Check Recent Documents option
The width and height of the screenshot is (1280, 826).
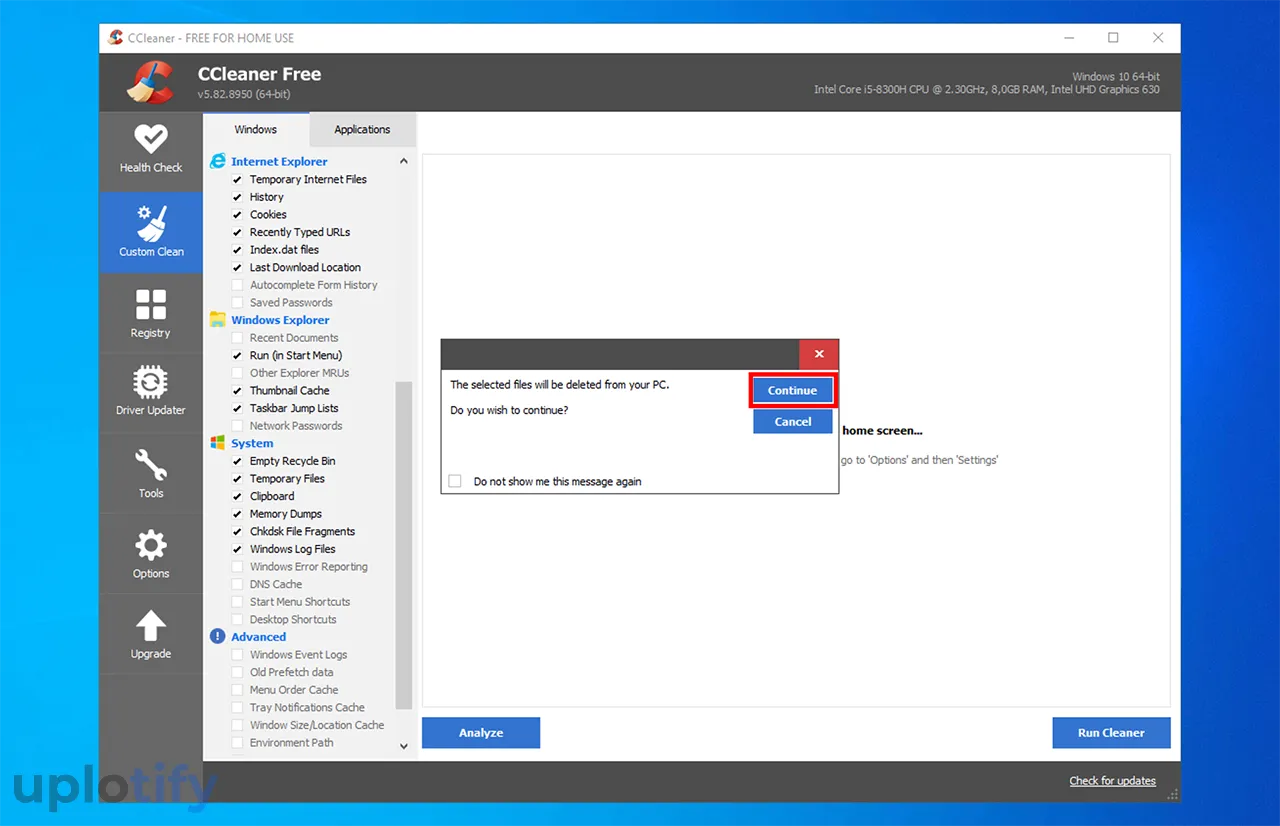click(238, 338)
